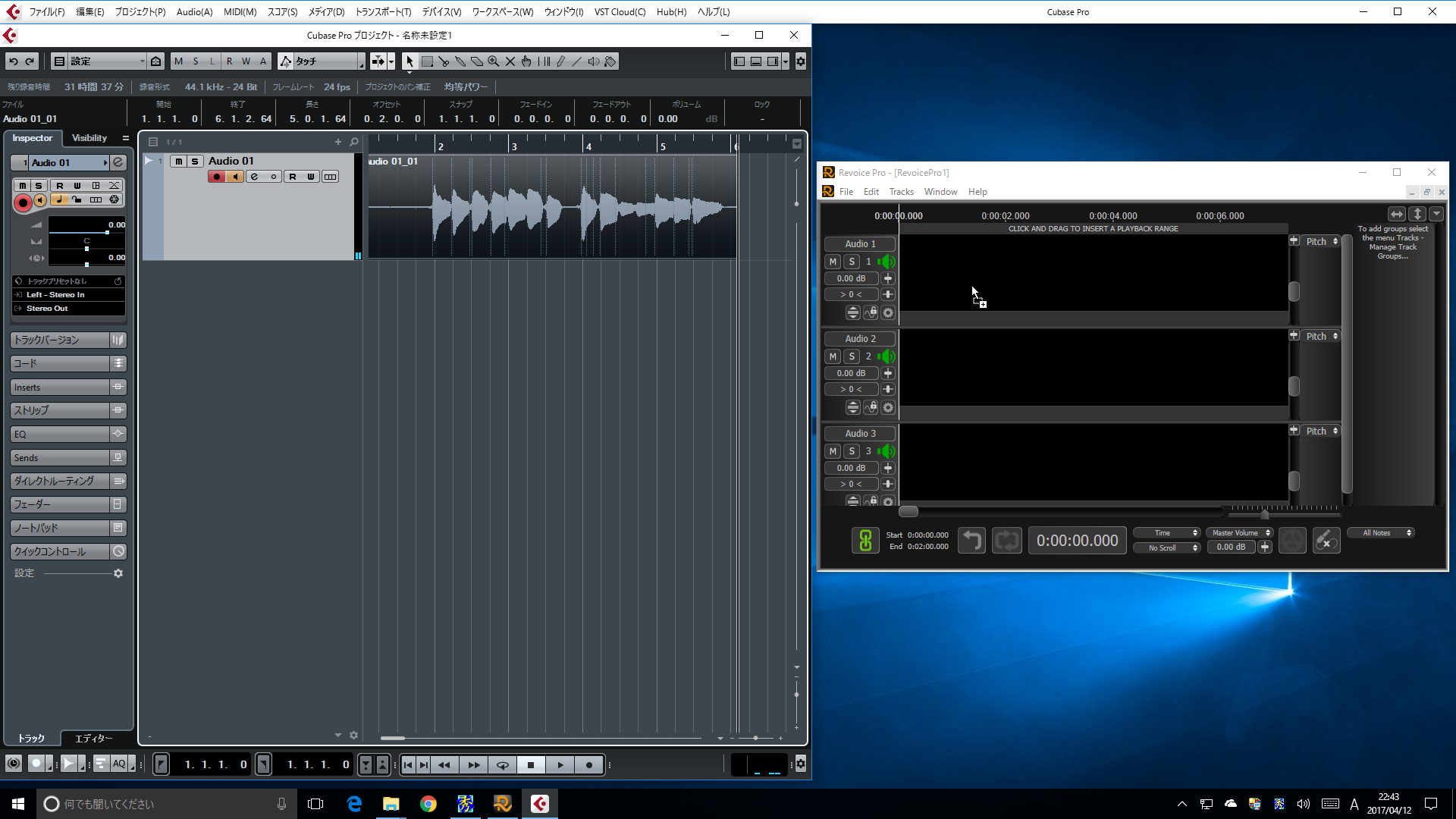This screenshot has height=819, width=1456.
Task: Click the Audio 2 track name button in Revoice
Action: coord(860,339)
